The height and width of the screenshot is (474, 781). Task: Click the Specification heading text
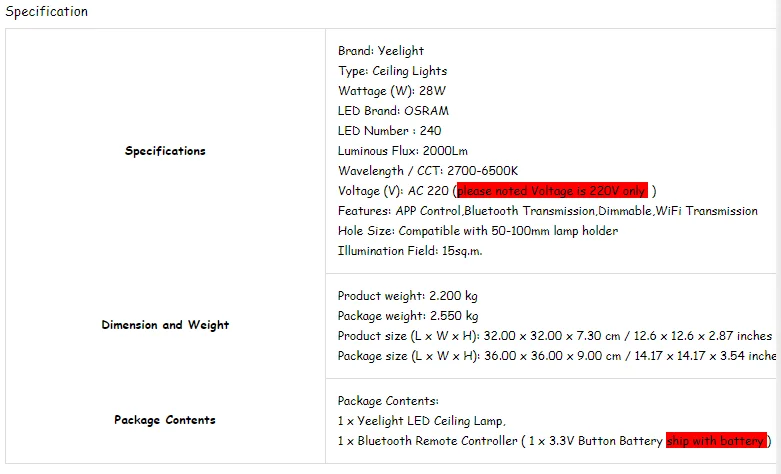click(x=46, y=11)
